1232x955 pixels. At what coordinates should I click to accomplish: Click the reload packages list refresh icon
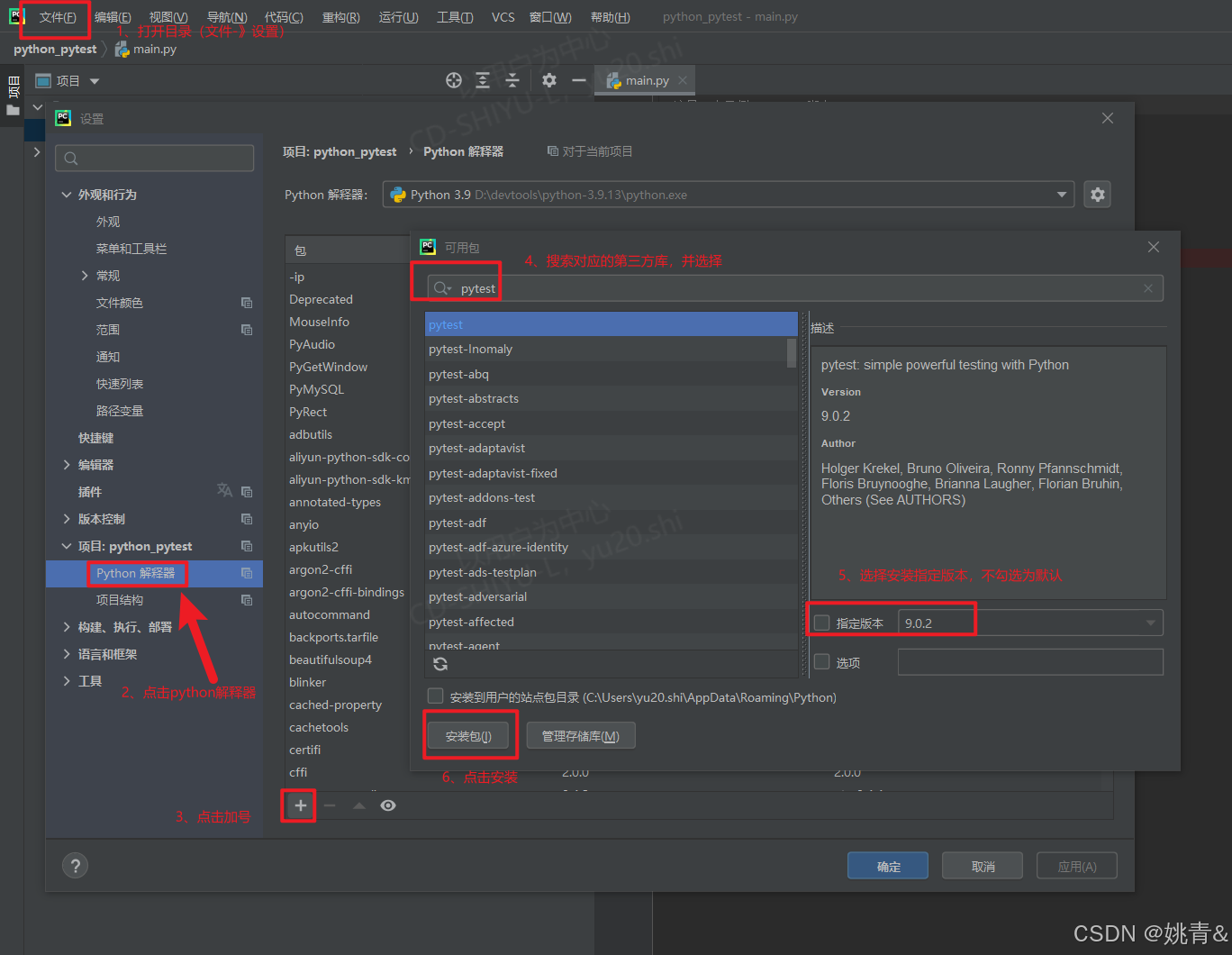[x=440, y=664]
